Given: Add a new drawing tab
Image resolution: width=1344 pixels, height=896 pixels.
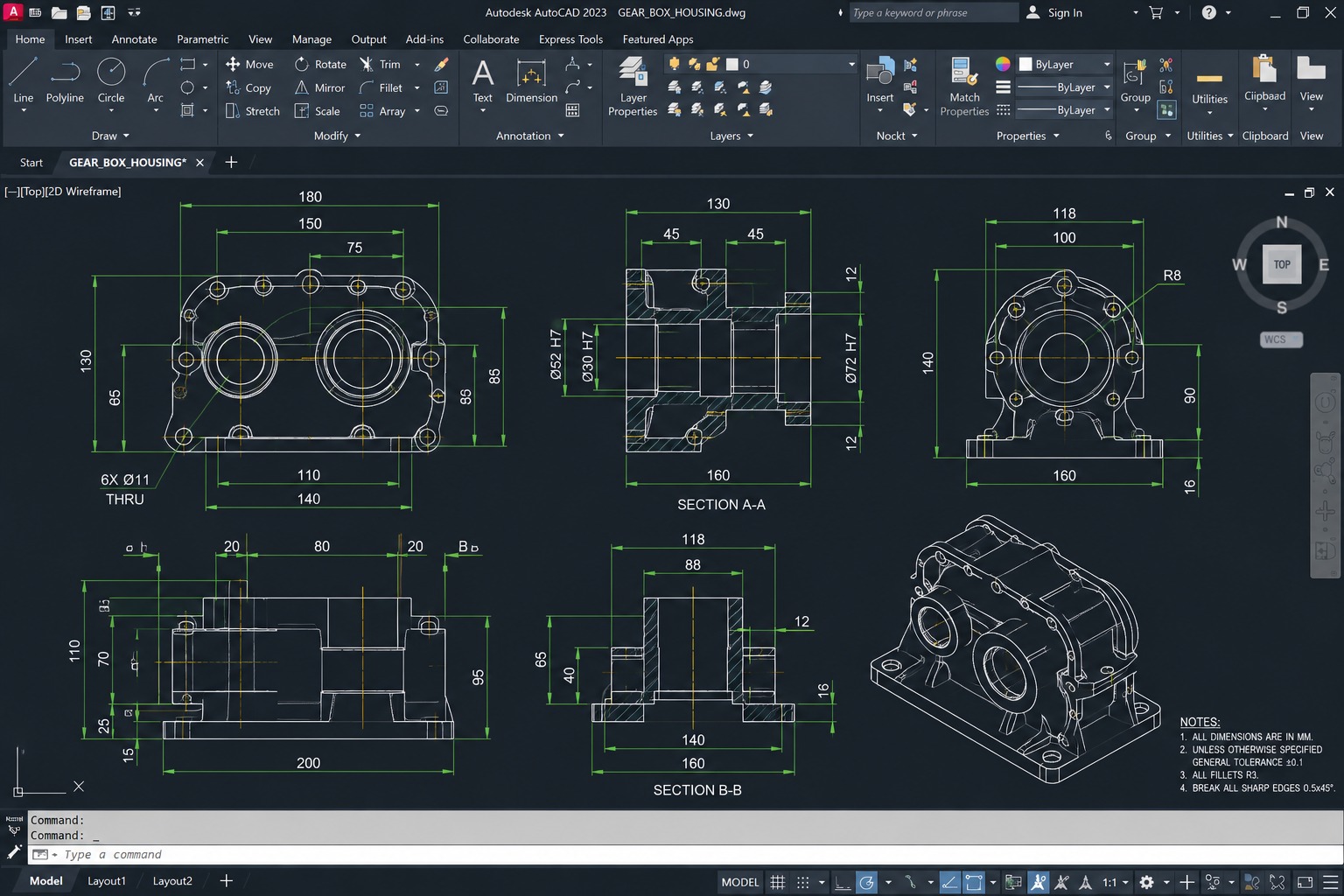Looking at the screenshot, I should pyautogui.click(x=231, y=162).
